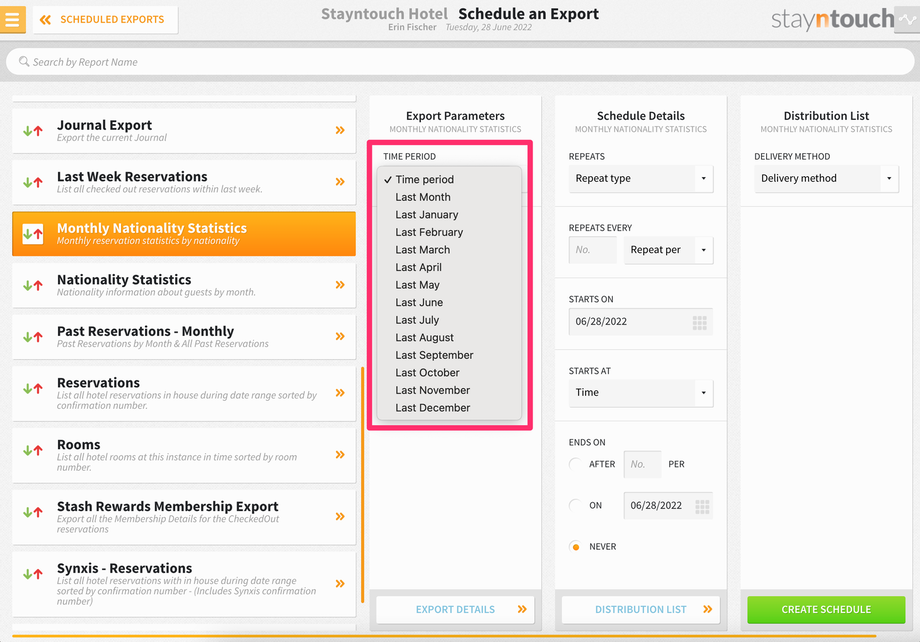This screenshot has height=642, width=920.
Task: Click the activity pulse icon at top right
Action: (907, 19)
